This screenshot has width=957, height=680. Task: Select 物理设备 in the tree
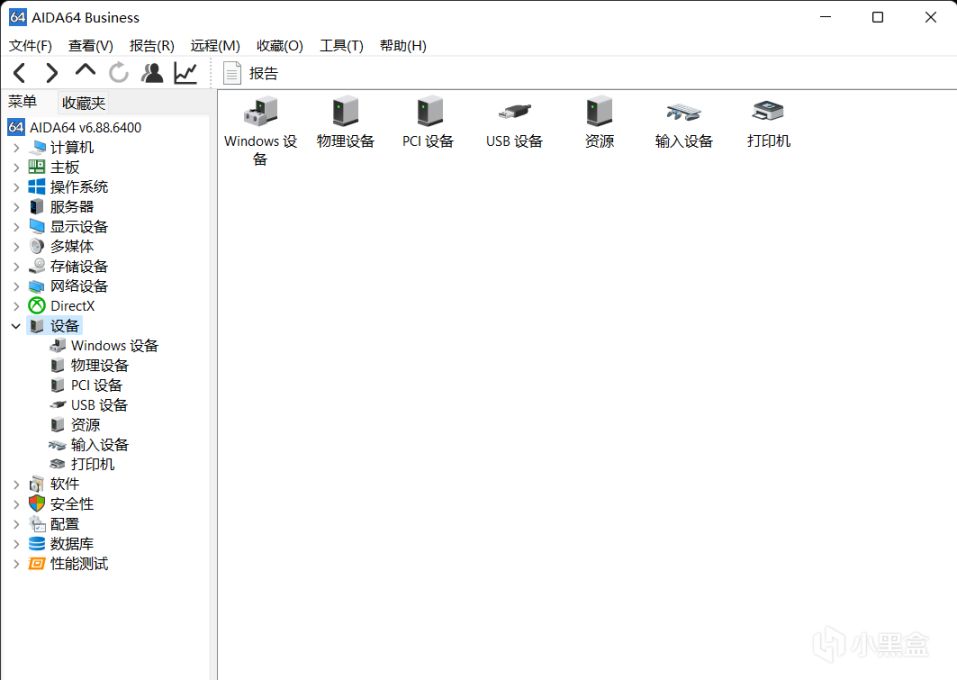point(99,366)
